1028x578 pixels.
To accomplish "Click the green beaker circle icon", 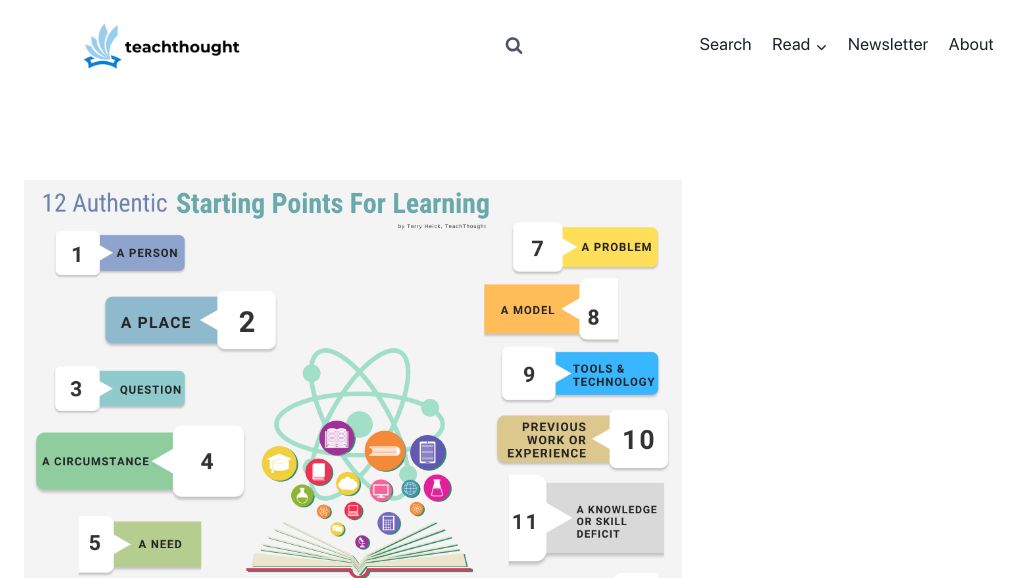I will [303, 495].
